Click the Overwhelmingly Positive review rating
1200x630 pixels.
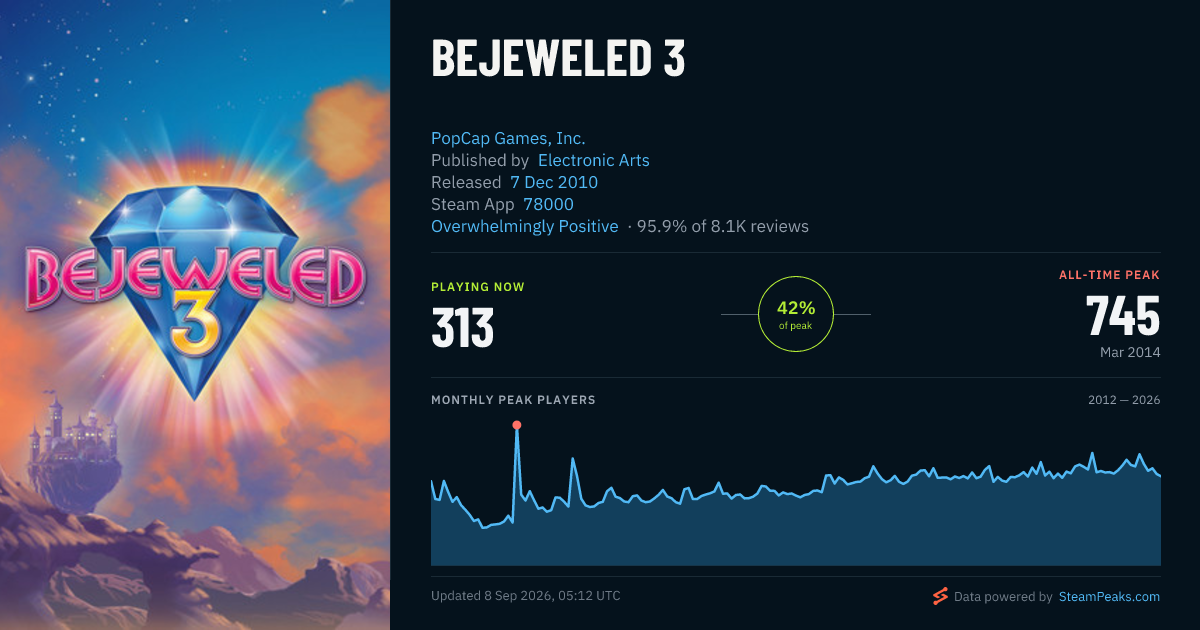pyautogui.click(x=525, y=226)
